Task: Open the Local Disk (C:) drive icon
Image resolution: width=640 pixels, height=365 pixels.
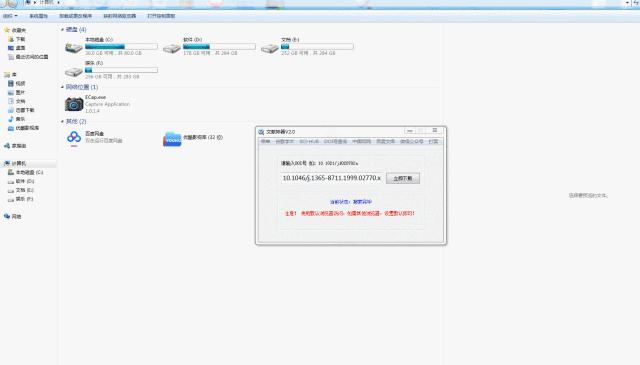Action: pyautogui.click(x=73, y=48)
